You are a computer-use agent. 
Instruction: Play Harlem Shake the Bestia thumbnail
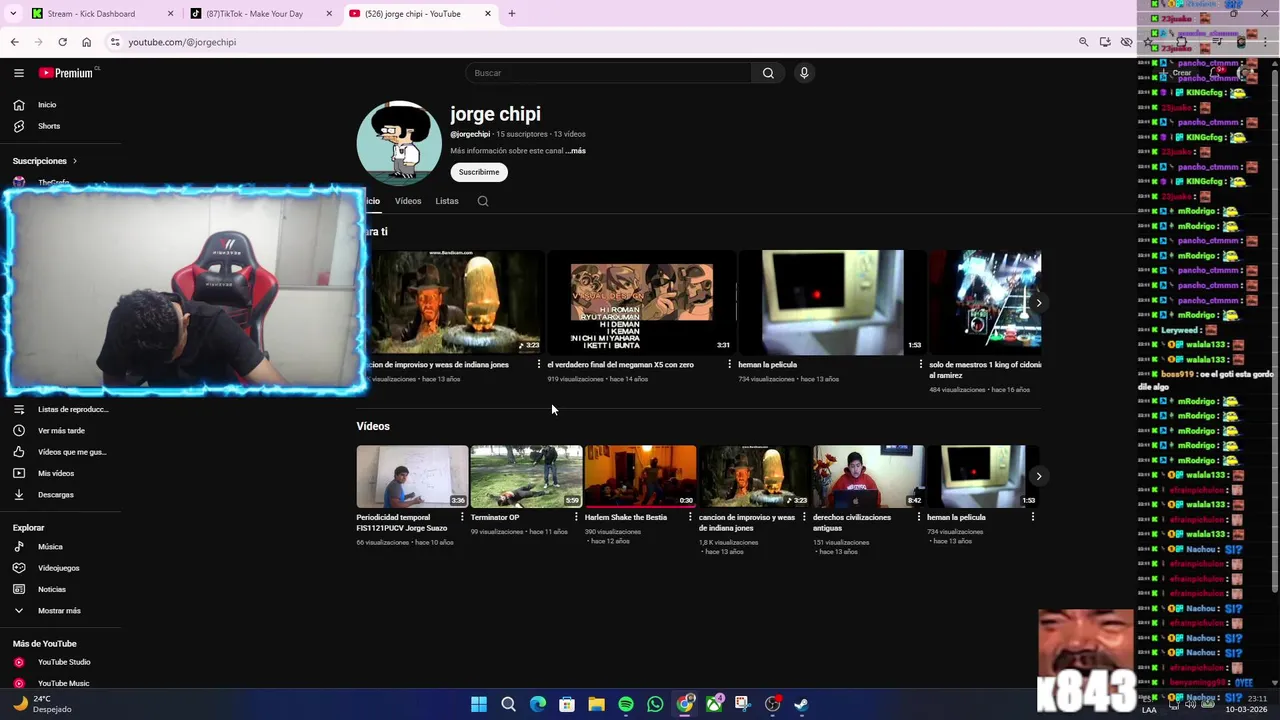tap(640, 476)
